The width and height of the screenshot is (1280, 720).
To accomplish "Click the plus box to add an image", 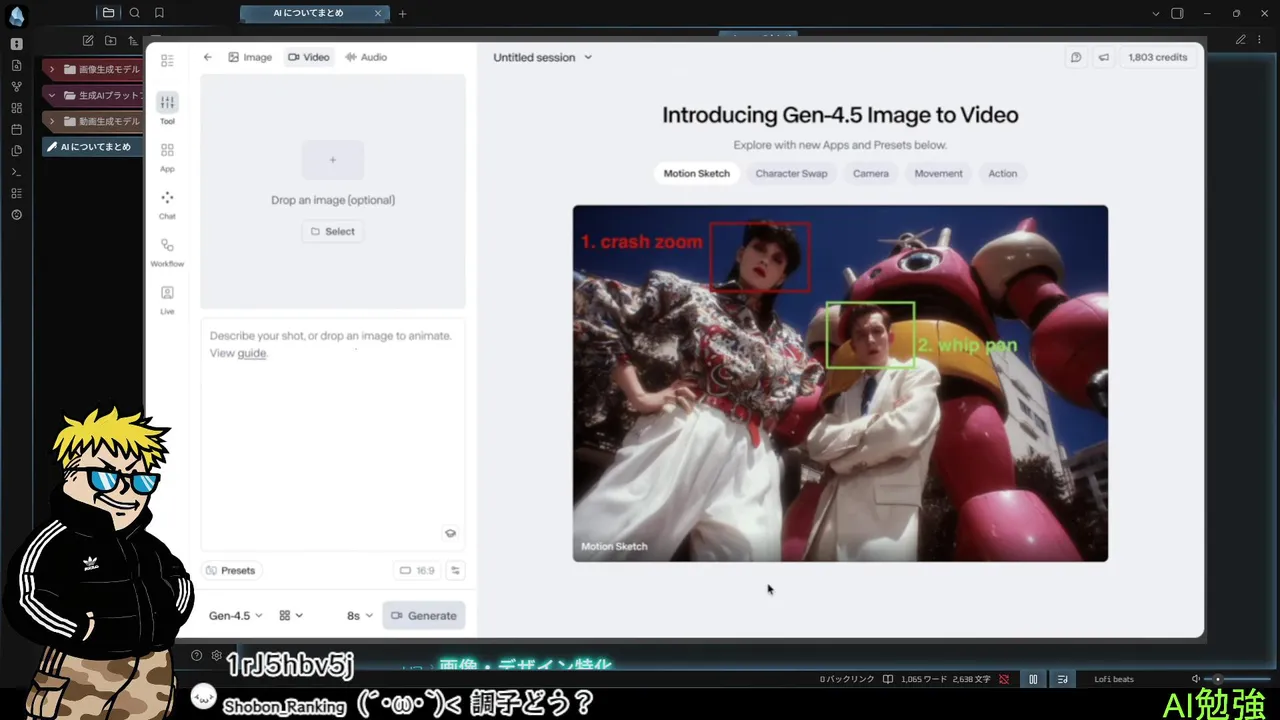I will (x=333, y=160).
